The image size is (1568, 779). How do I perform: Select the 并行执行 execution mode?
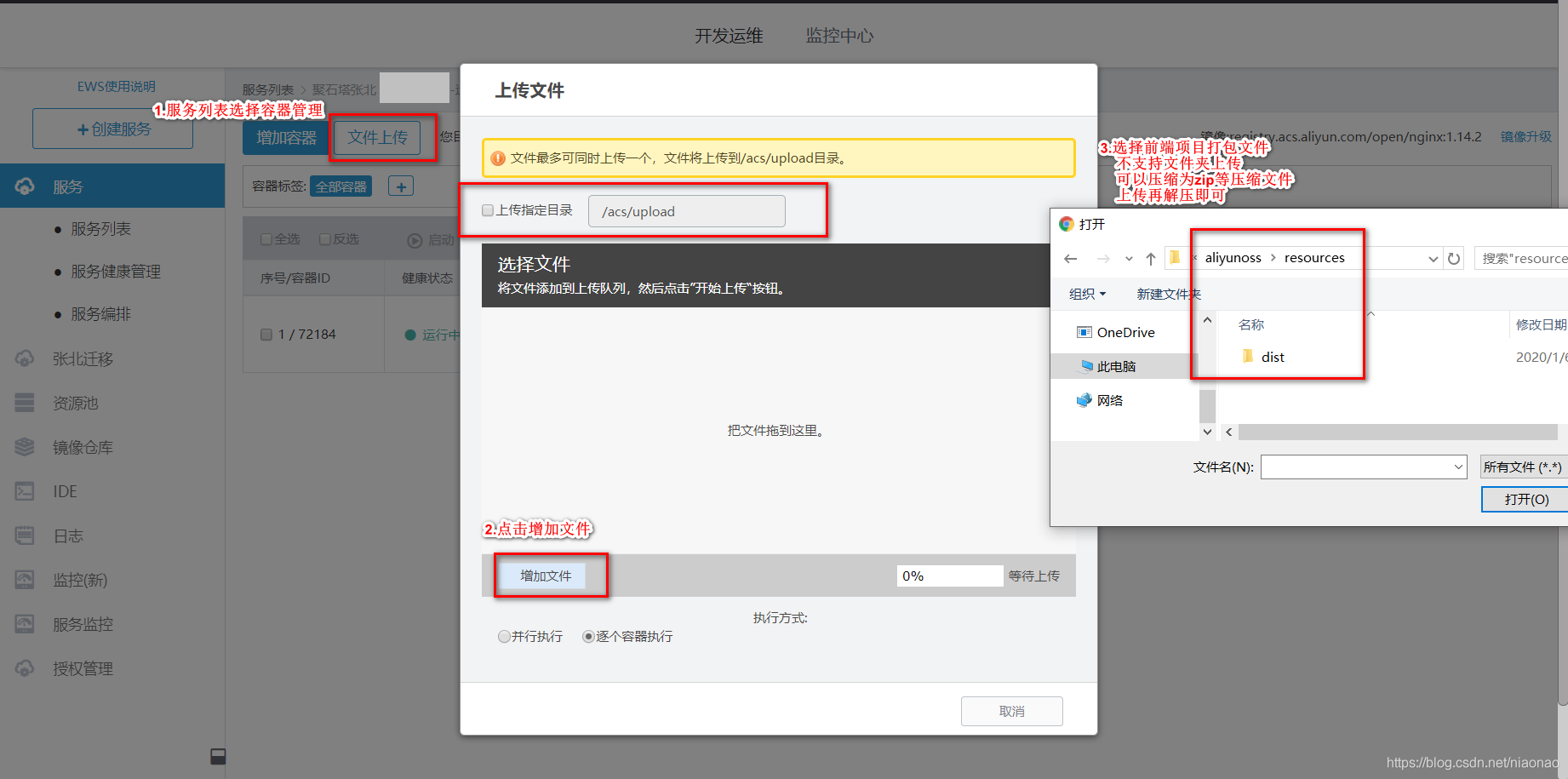pyautogui.click(x=504, y=636)
